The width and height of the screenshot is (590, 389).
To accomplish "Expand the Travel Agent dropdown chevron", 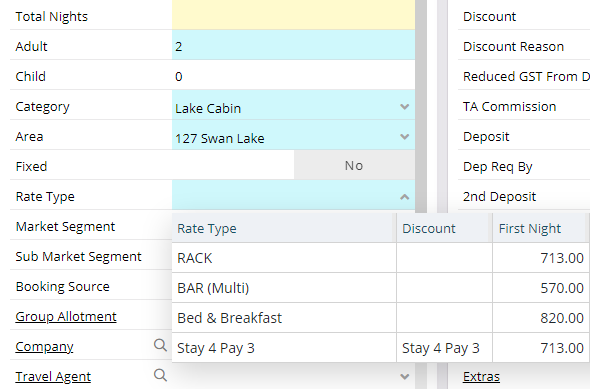I will click(x=404, y=376).
